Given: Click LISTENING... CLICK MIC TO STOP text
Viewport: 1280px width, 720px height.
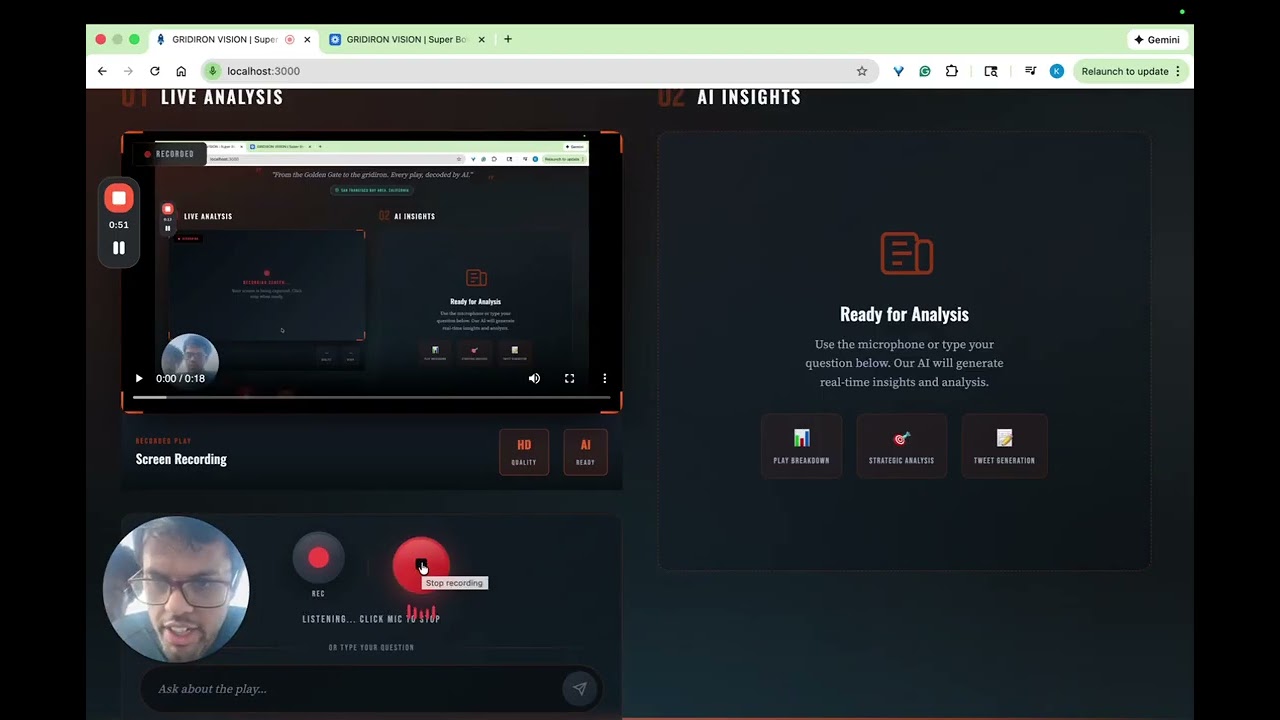Looking at the screenshot, I should tap(371, 619).
